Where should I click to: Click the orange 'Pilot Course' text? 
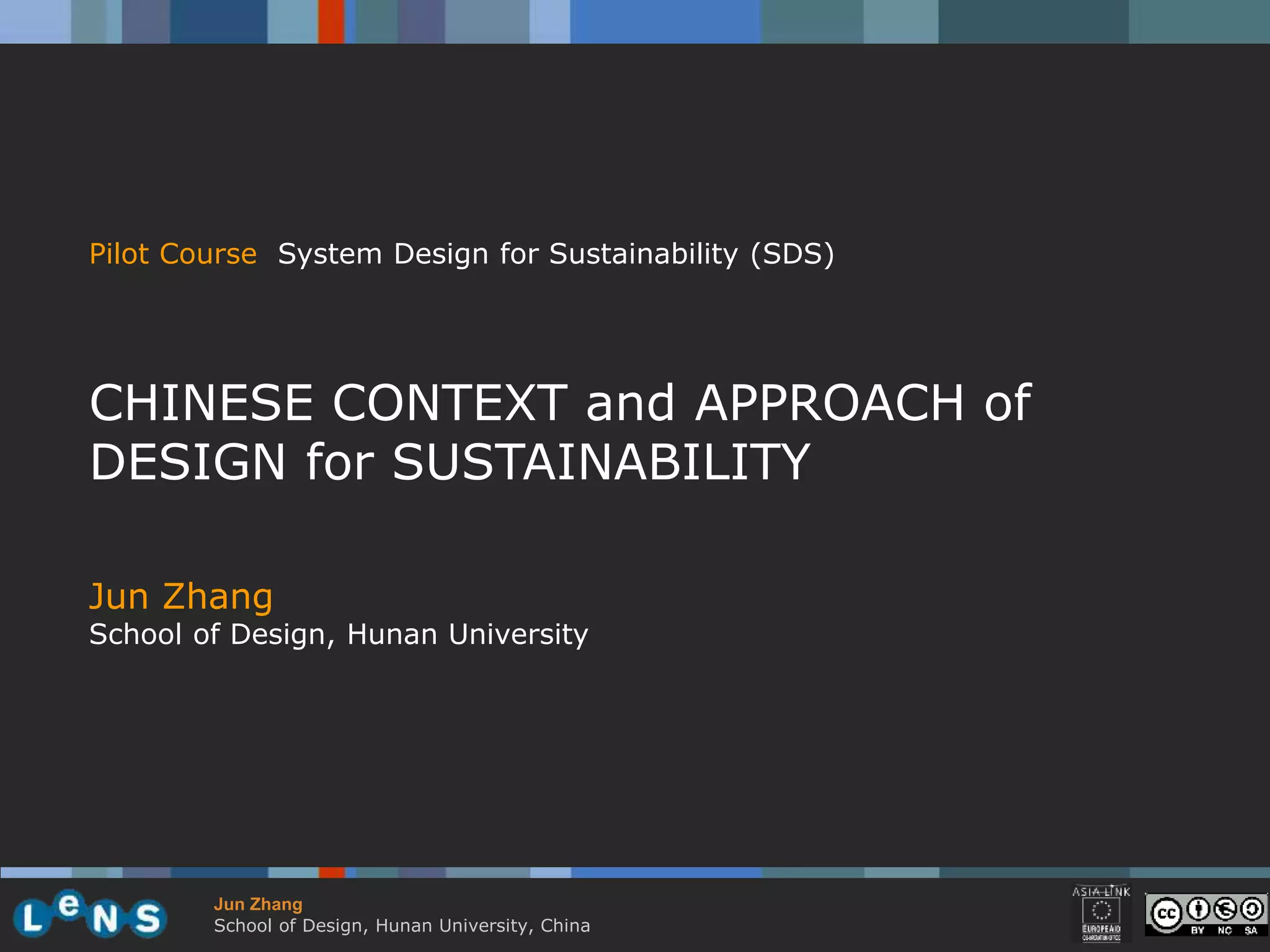pyautogui.click(x=173, y=254)
